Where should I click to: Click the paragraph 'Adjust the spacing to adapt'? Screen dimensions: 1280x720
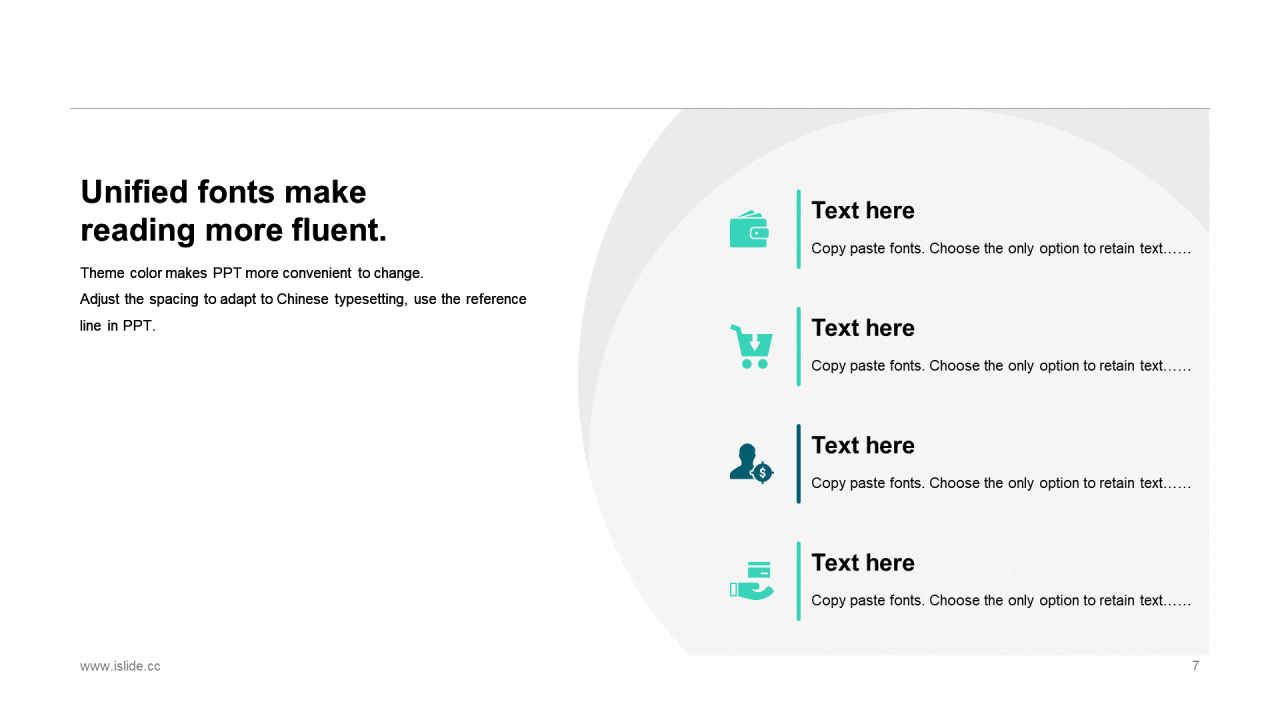(x=303, y=312)
